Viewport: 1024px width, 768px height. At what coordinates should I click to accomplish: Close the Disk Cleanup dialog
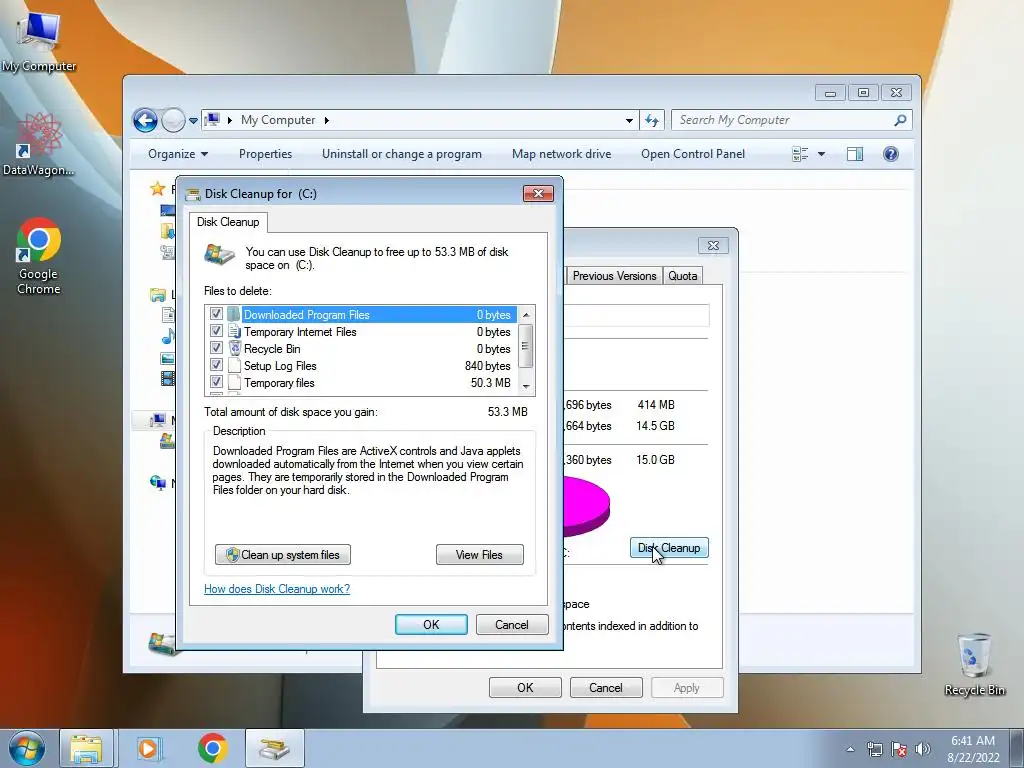tap(538, 193)
